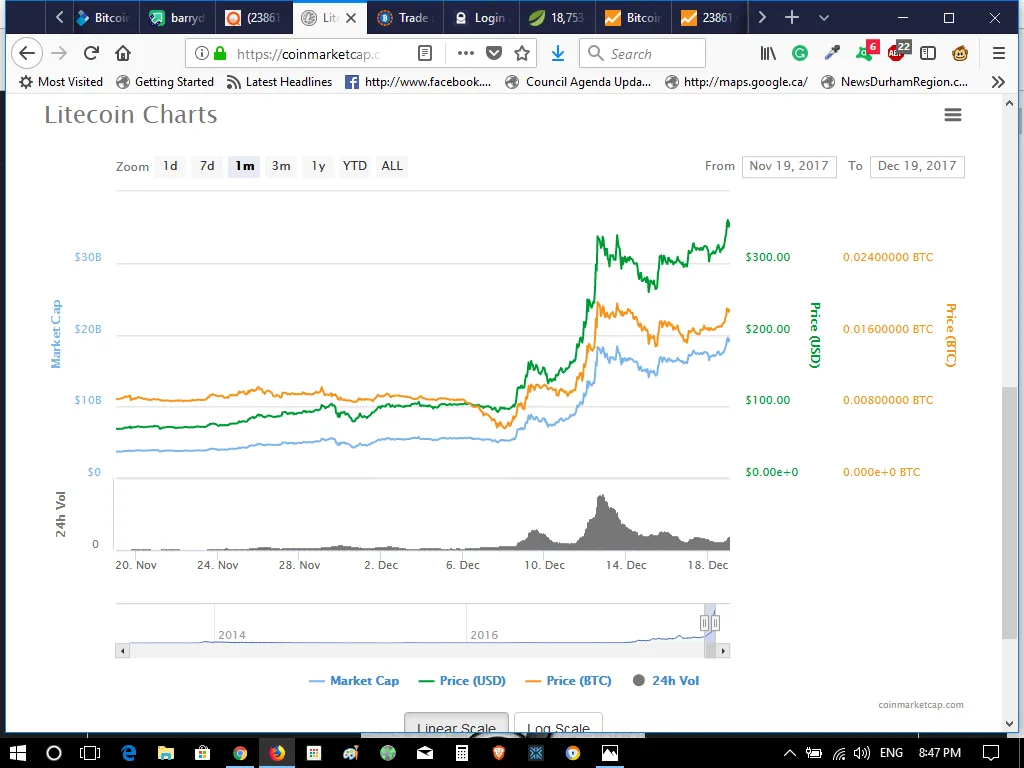Screen dimensions: 1024x768
Task: Open the Greasemonkey monkey extension icon
Action: 960,54
